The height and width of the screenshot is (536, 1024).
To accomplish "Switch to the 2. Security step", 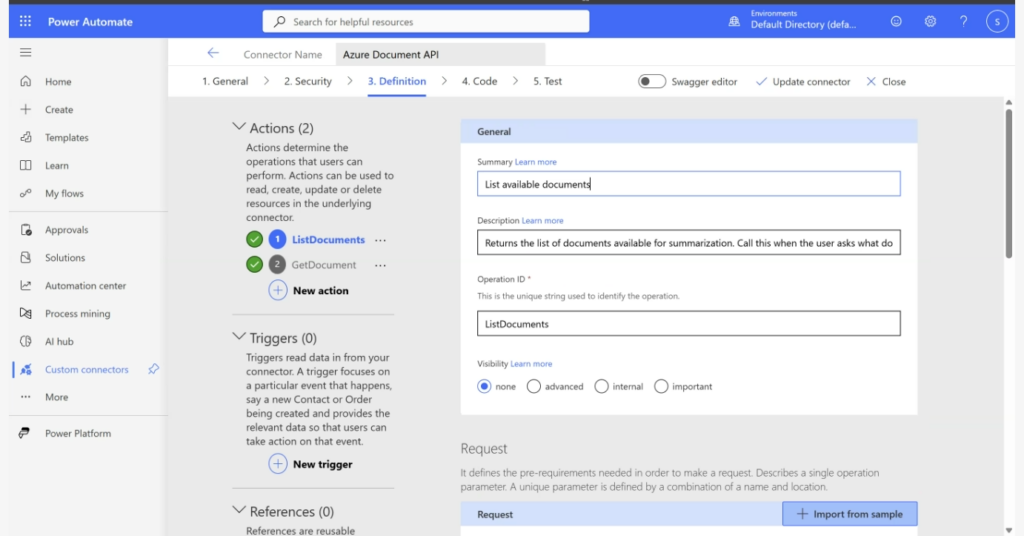I will tap(308, 81).
